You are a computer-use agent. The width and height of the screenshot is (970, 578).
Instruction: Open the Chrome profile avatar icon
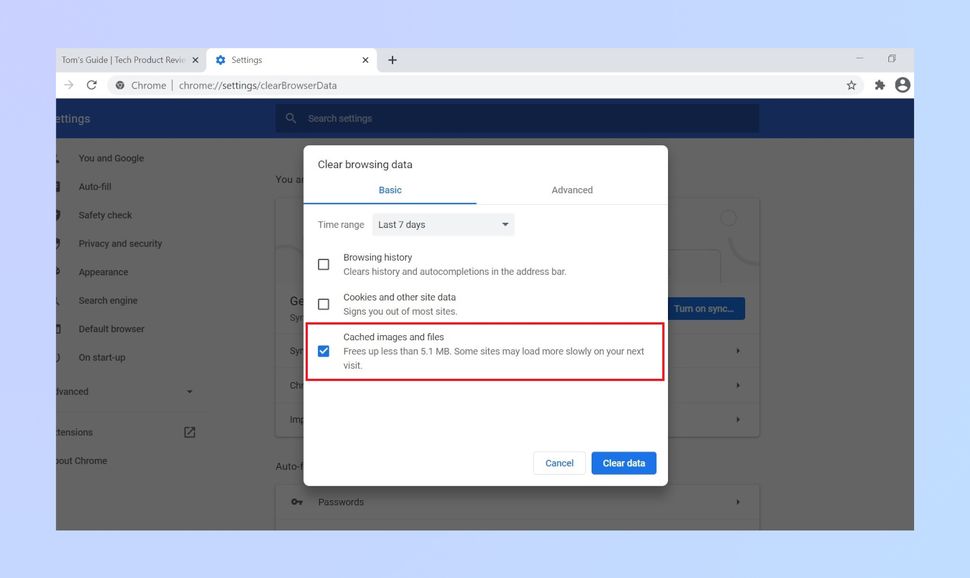(901, 85)
